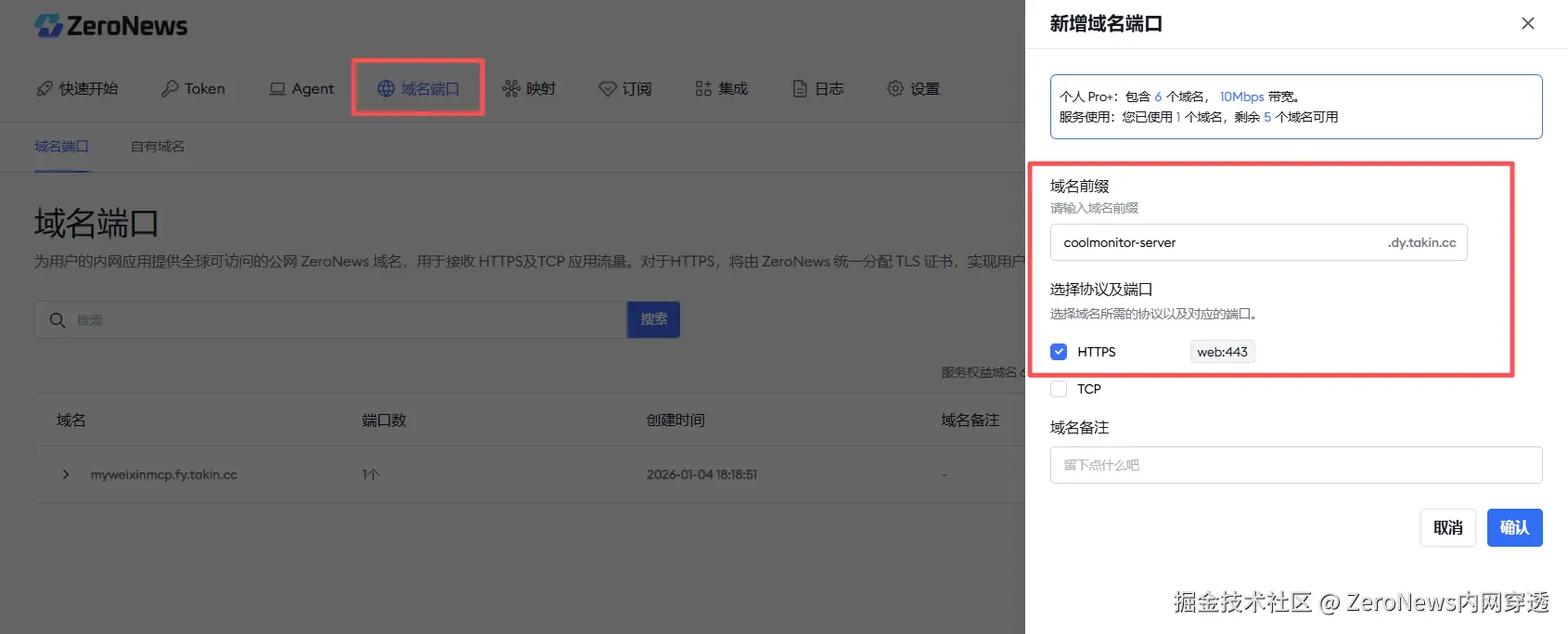
Task: Click the 域名备注 column header
Action: 970,421
